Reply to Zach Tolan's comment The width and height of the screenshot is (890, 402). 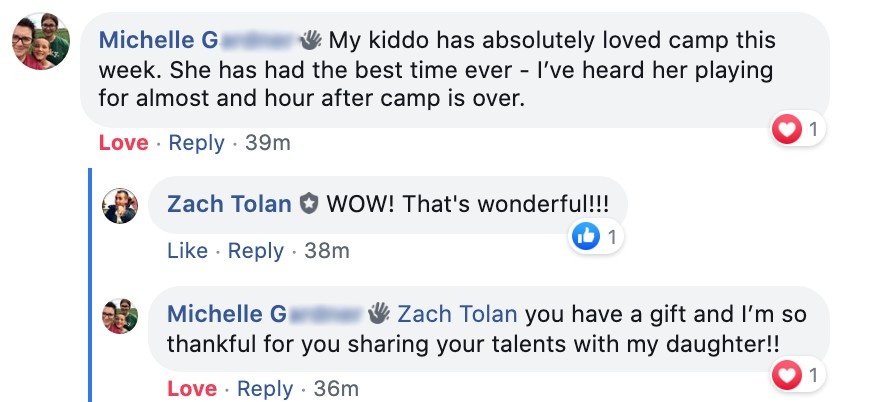click(x=255, y=251)
